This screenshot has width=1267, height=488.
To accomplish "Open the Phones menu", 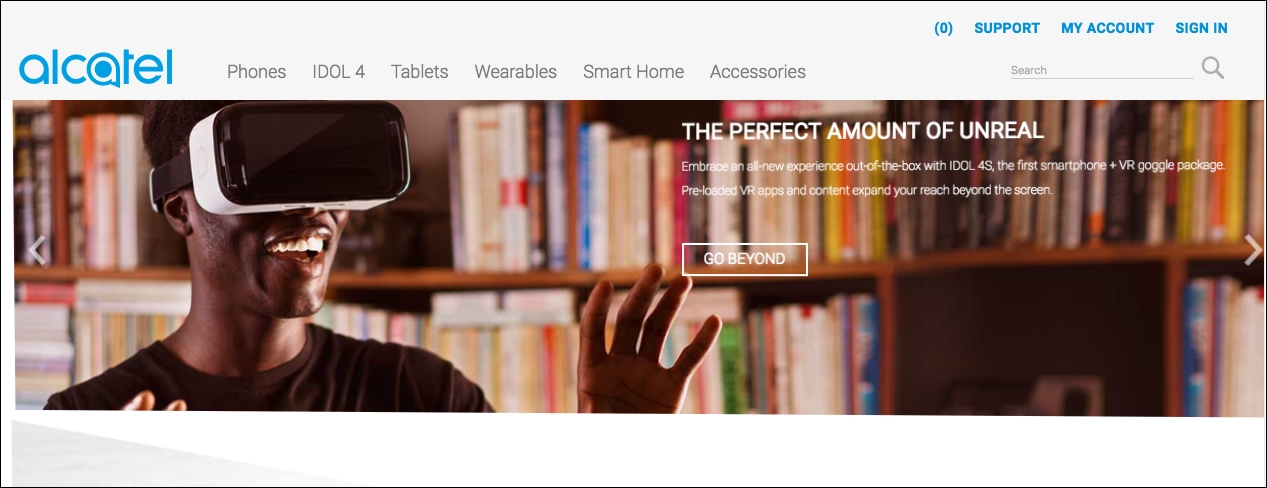I will 256,72.
